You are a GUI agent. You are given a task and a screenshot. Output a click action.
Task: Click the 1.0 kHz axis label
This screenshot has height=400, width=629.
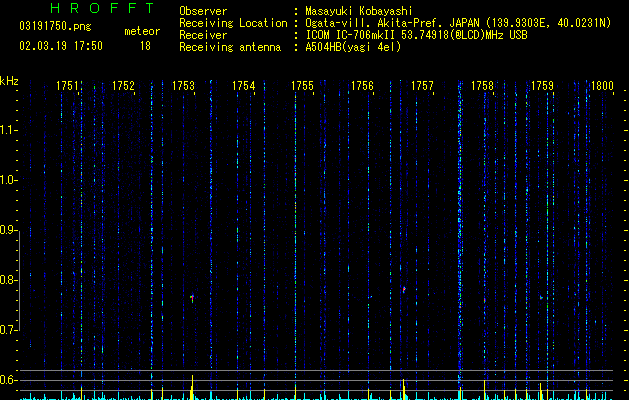pos(7,180)
